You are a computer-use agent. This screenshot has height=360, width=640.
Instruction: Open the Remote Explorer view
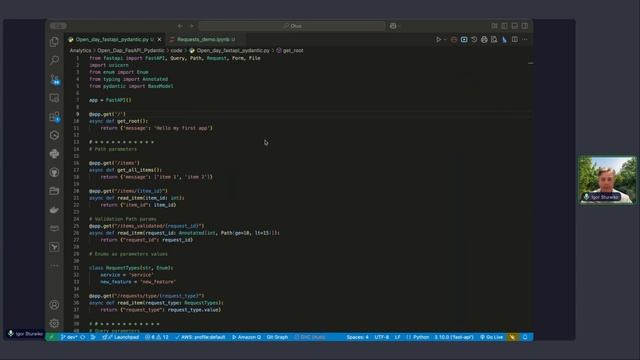54,98
